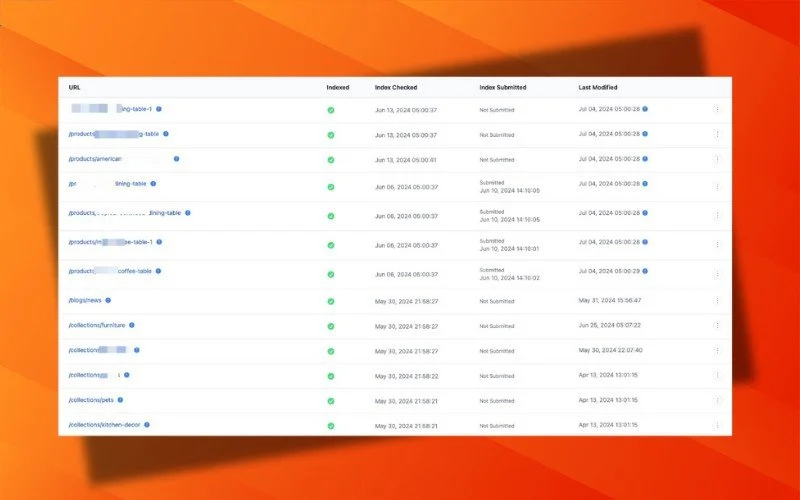Click the info icon beside /collections/furniture

point(132,326)
